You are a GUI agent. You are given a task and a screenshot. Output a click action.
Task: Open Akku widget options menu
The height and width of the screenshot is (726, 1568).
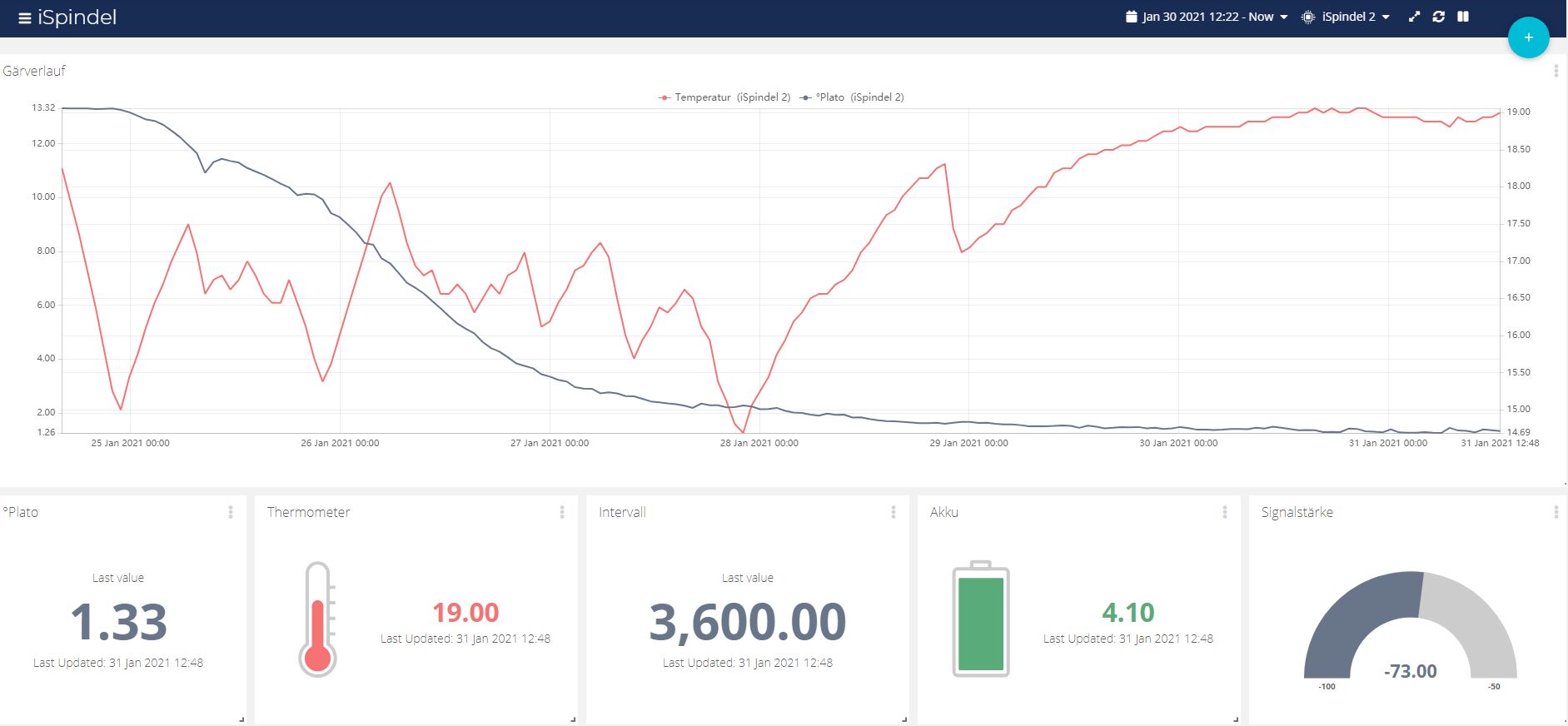click(x=1225, y=512)
